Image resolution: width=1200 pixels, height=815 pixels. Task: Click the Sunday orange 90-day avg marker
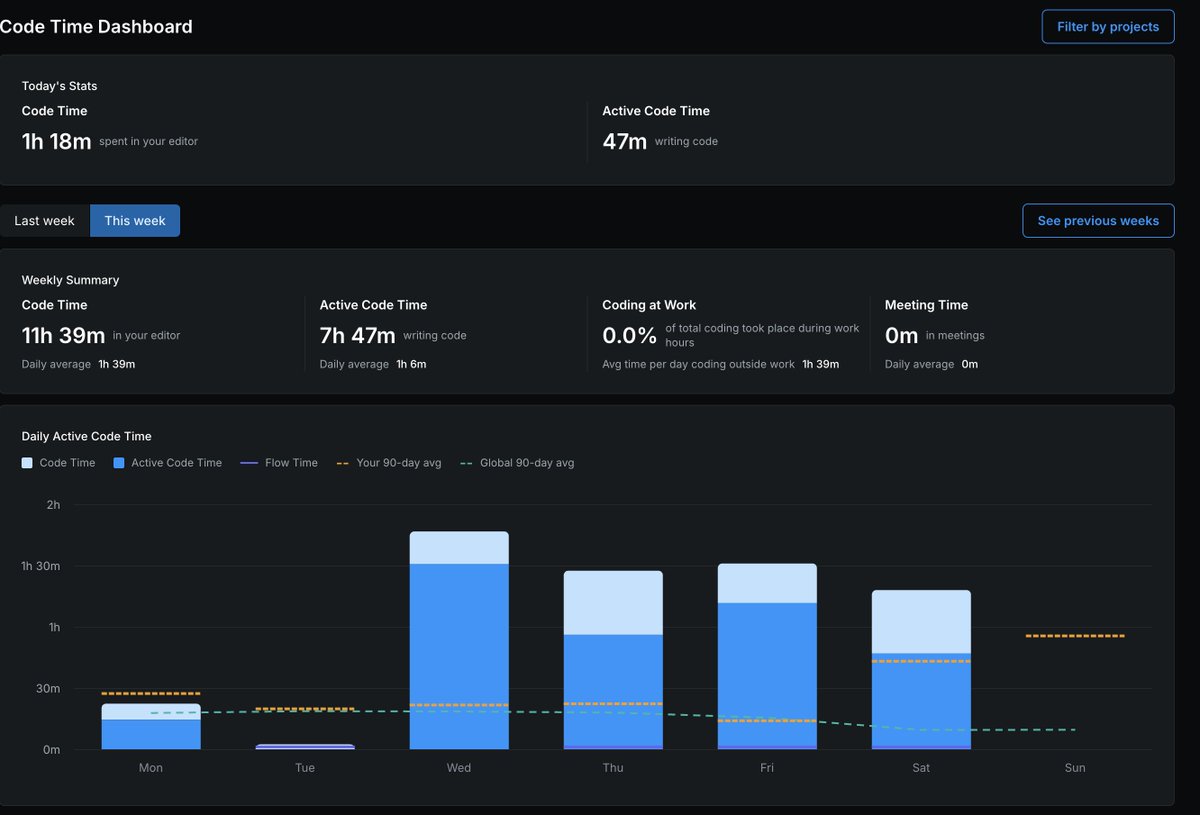coord(1075,636)
